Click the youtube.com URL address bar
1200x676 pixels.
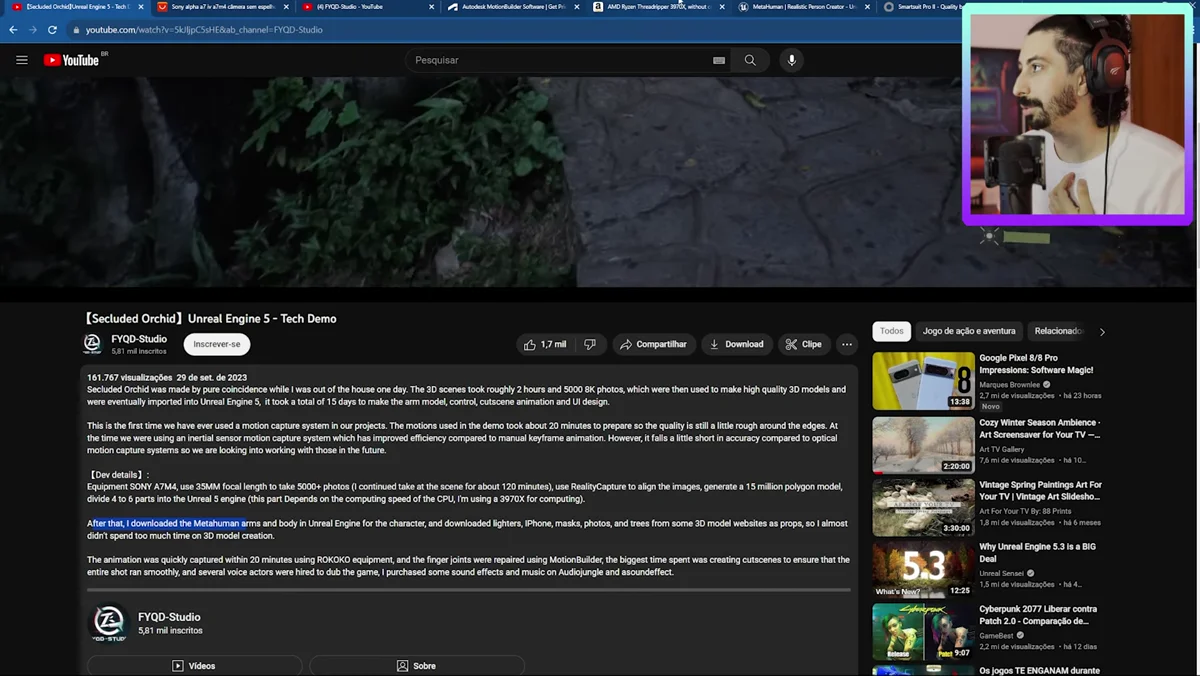coord(204,30)
